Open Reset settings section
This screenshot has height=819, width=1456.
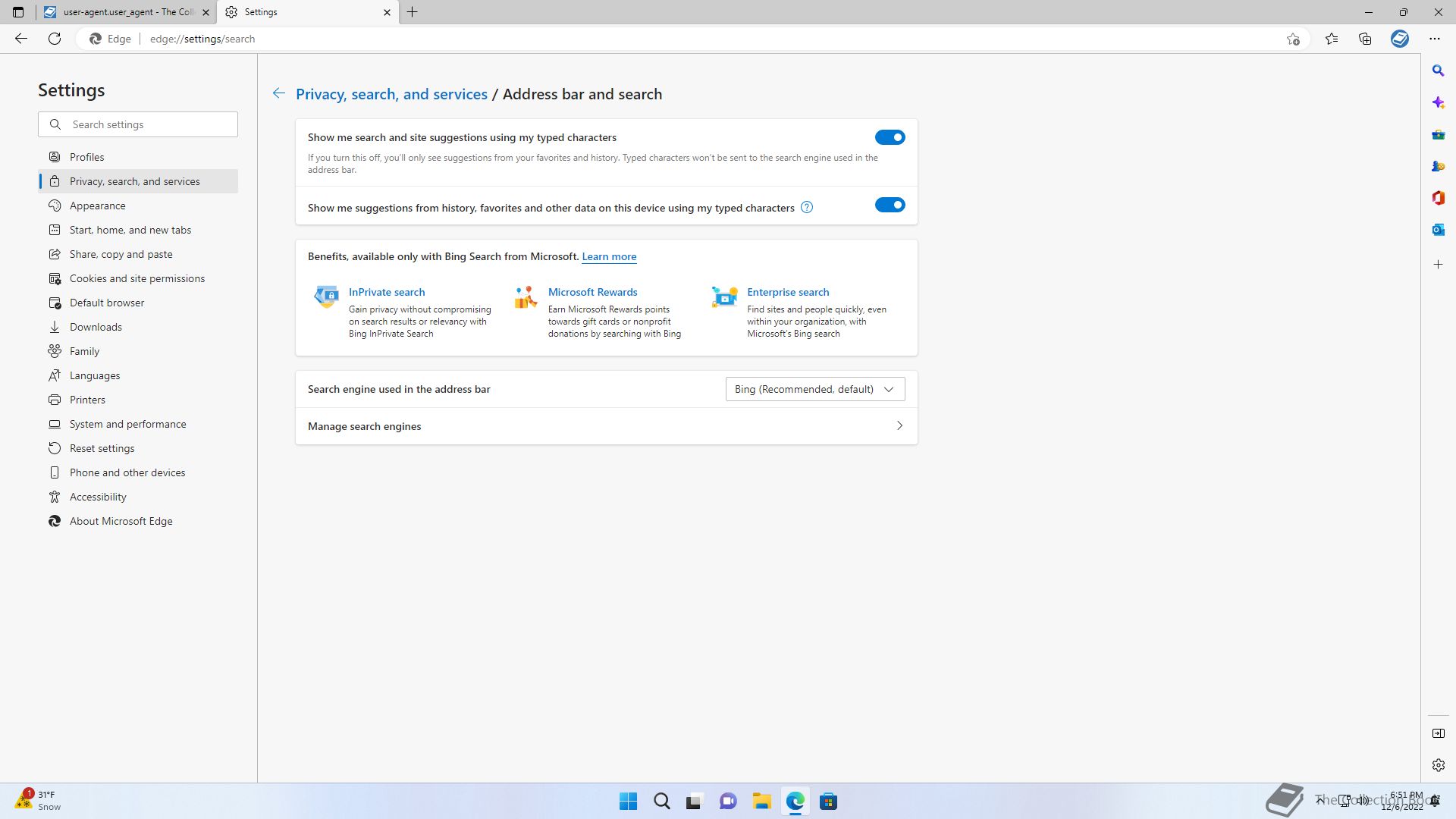click(138, 448)
